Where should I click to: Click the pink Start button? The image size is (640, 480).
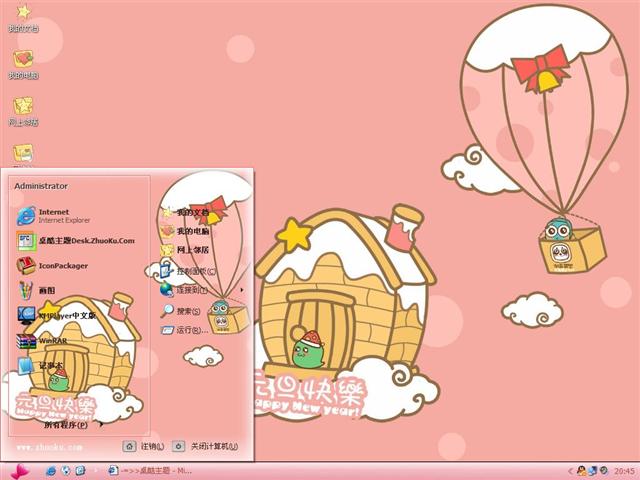coord(19,471)
